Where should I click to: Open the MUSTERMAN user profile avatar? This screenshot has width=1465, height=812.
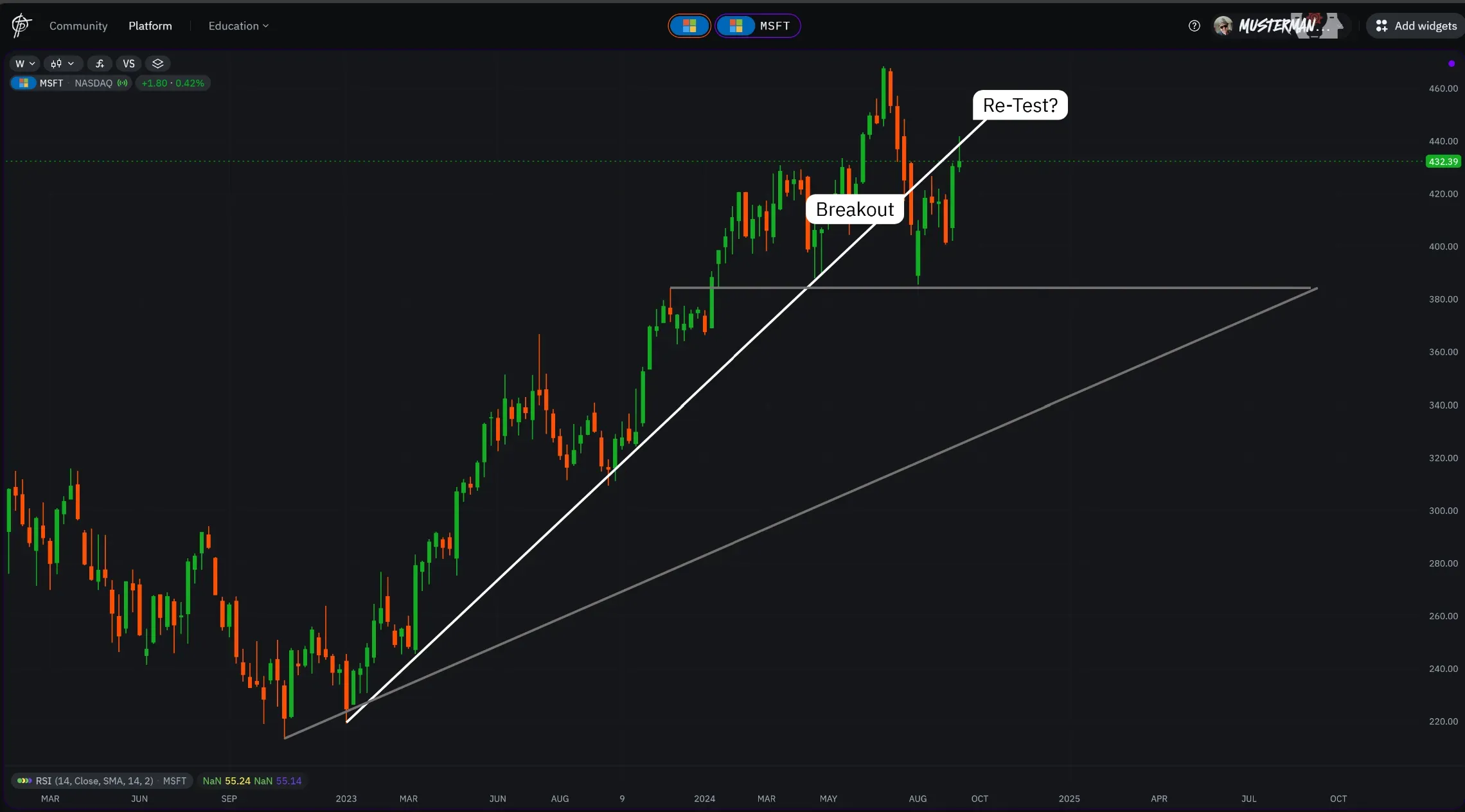pyautogui.click(x=1223, y=26)
